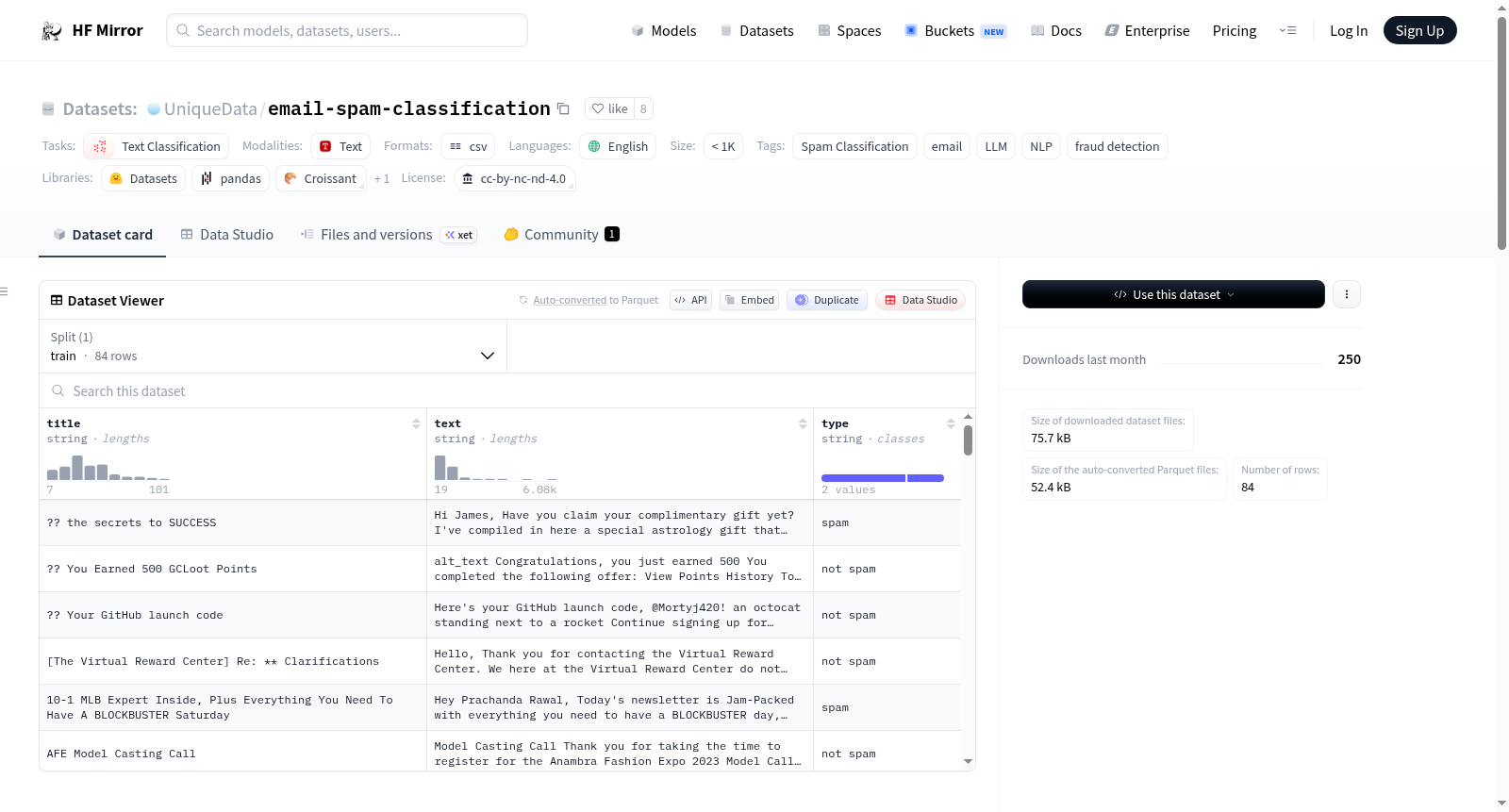1509x812 pixels.
Task: Select row "?? You Earned 500 GCLoot Points"
Action: point(500,569)
